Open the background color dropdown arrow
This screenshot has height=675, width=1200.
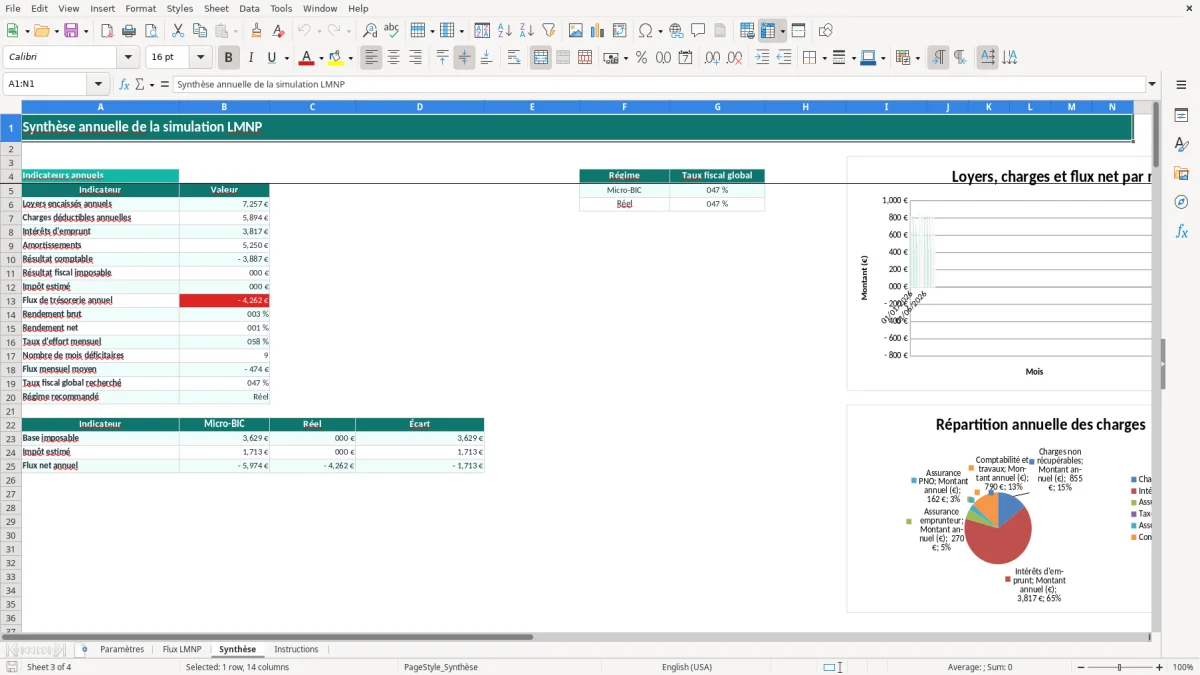(x=350, y=58)
